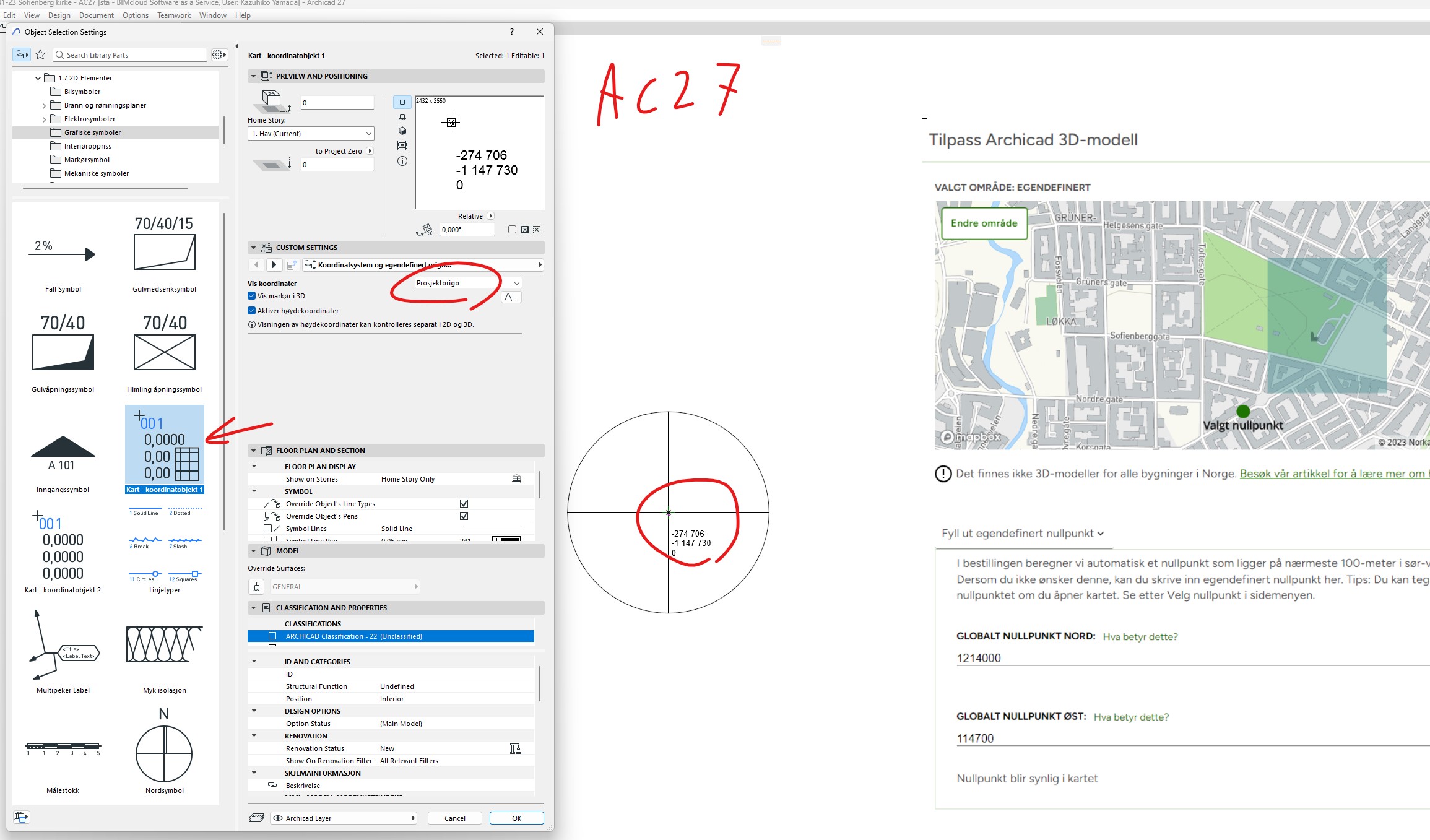
Task: Open the Prosjektorigo dropdown
Action: [468, 283]
